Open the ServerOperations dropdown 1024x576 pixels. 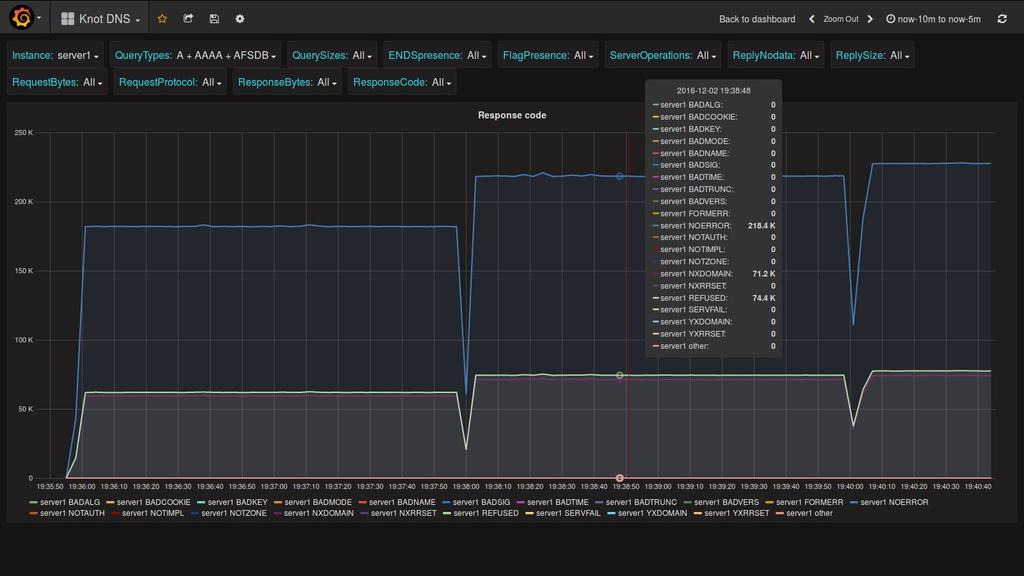point(706,56)
